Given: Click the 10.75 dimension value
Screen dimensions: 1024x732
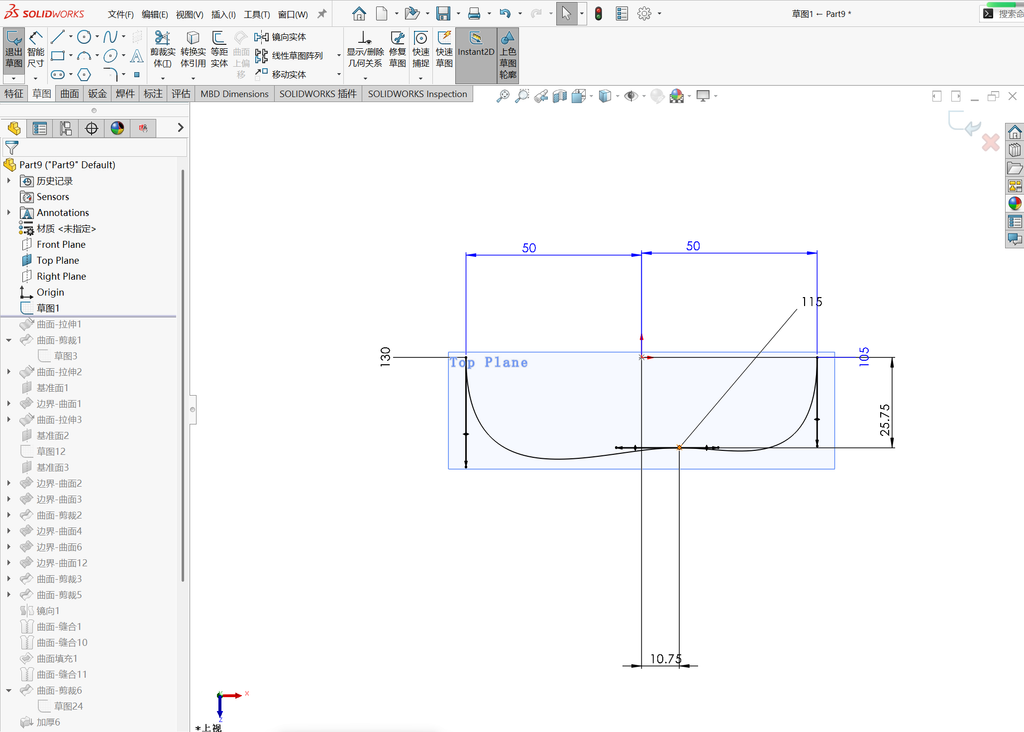Looking at the screenshot, I should coord(665,659).
